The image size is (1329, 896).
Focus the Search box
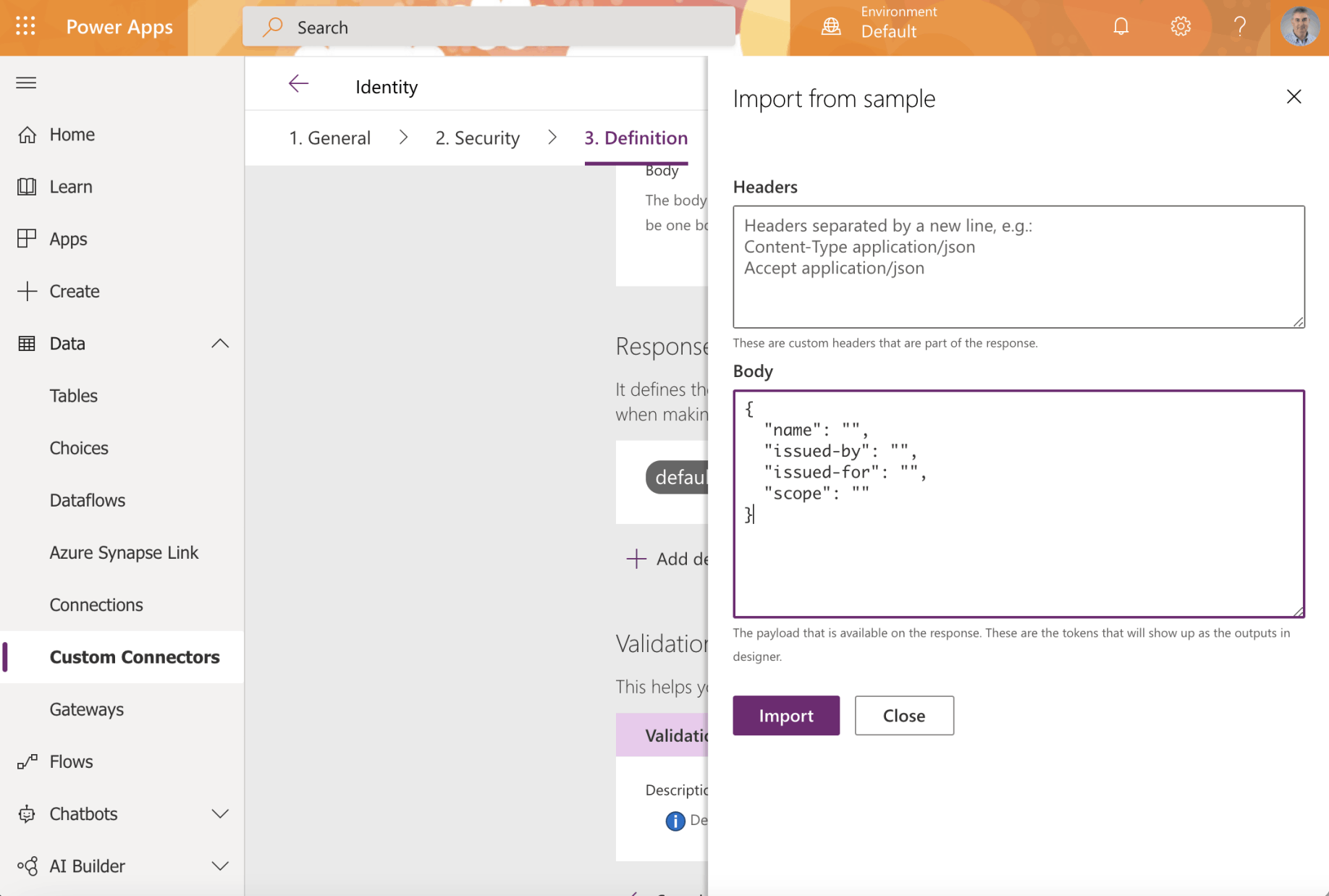point(489,27)
